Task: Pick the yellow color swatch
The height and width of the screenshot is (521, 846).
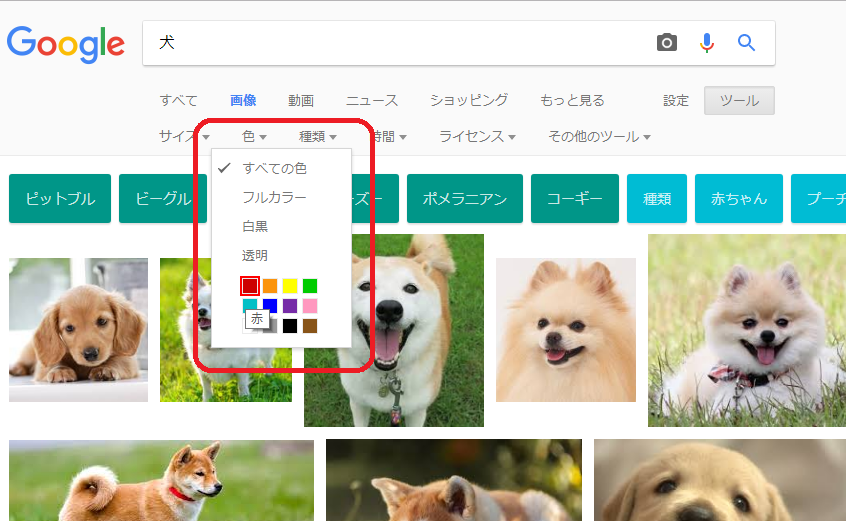Action: coord(290,286)
